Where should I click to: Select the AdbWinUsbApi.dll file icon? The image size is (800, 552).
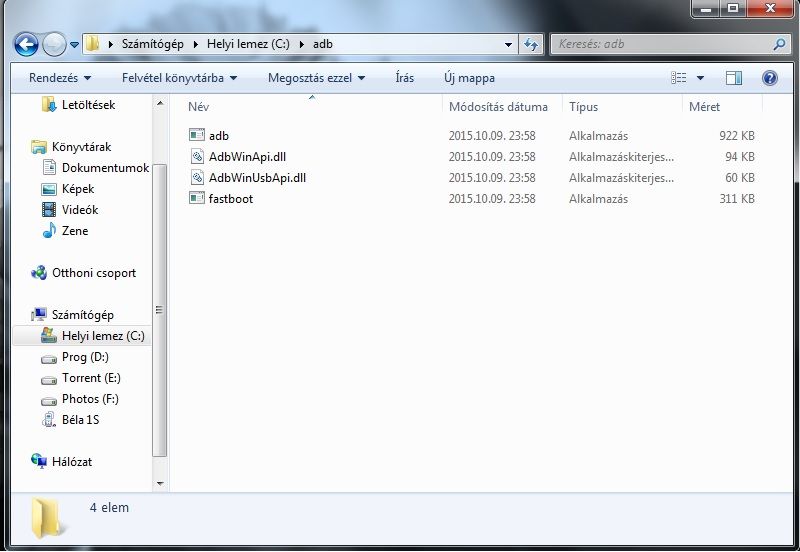tap(197, 177)
